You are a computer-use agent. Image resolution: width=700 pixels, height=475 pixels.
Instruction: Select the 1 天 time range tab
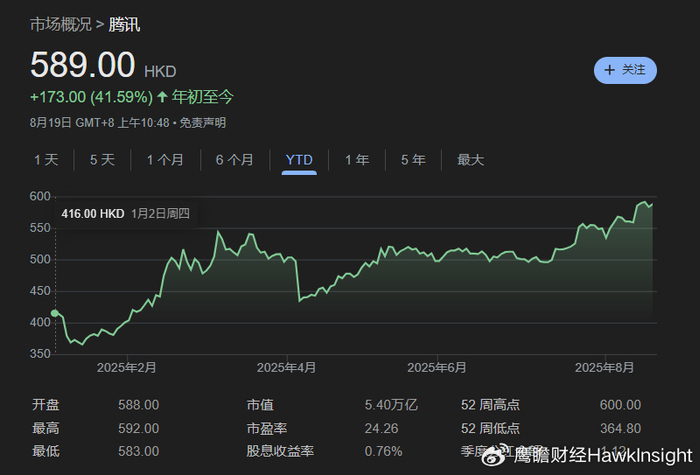point(46,160)
